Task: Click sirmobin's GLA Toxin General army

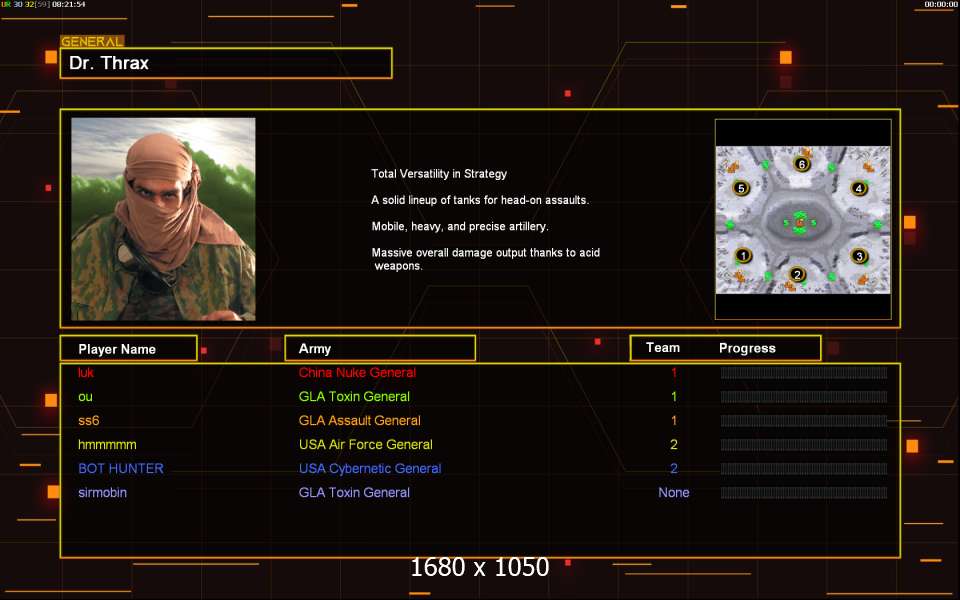Action: [x=354, y=493]
